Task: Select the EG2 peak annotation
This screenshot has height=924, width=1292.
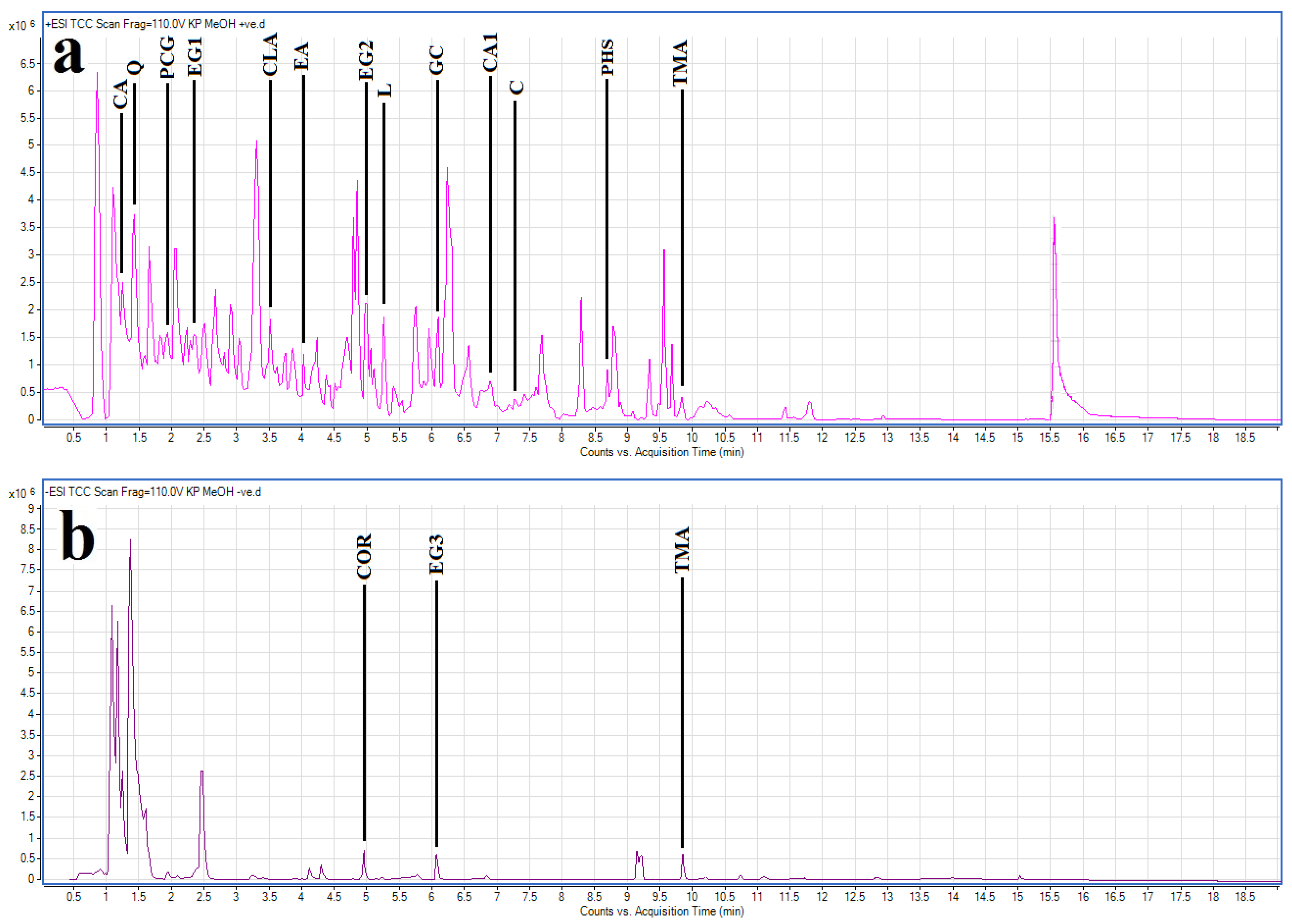Action: click(x=366, y=60)
